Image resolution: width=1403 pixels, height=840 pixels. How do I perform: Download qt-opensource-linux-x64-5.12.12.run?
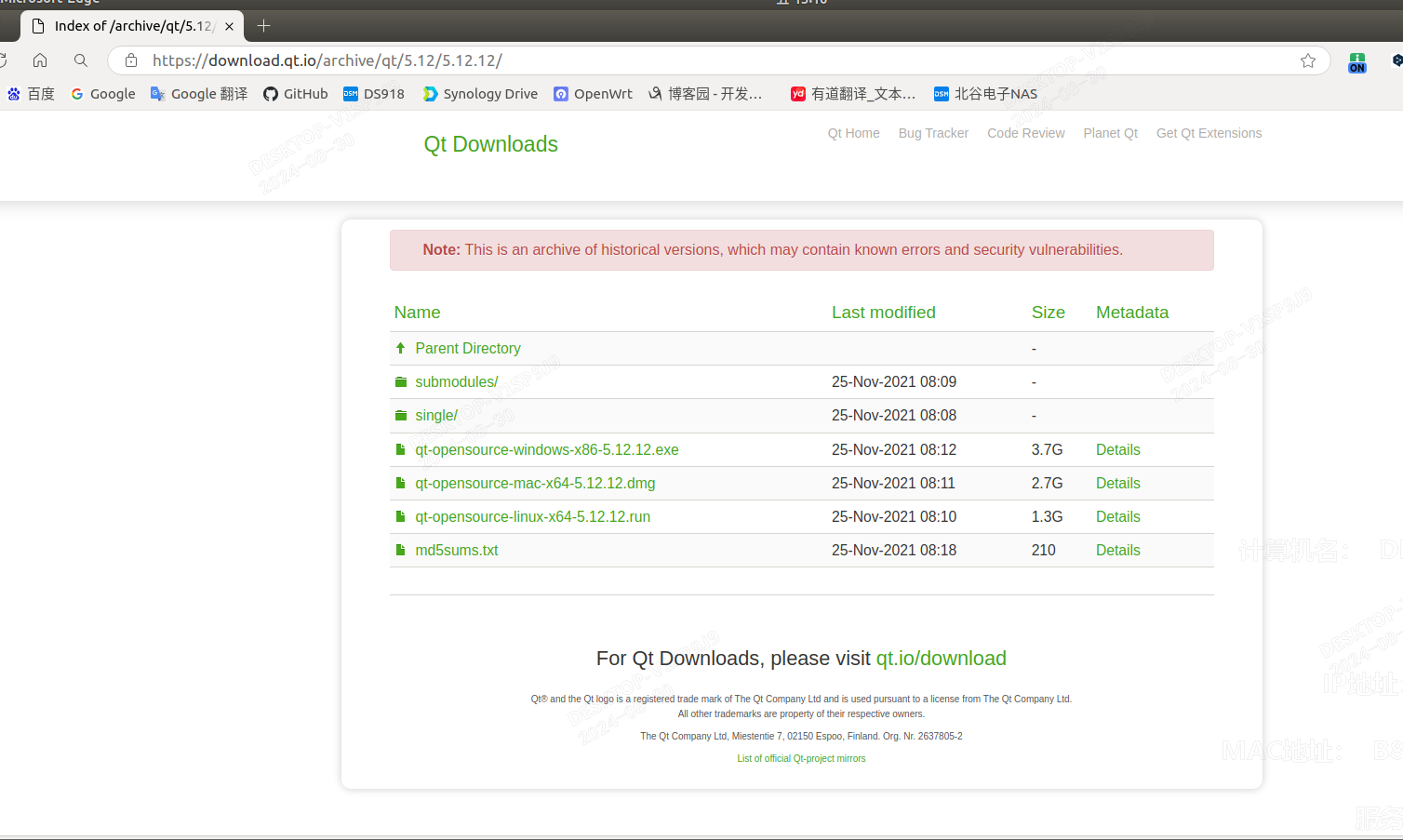coord(532,516)
